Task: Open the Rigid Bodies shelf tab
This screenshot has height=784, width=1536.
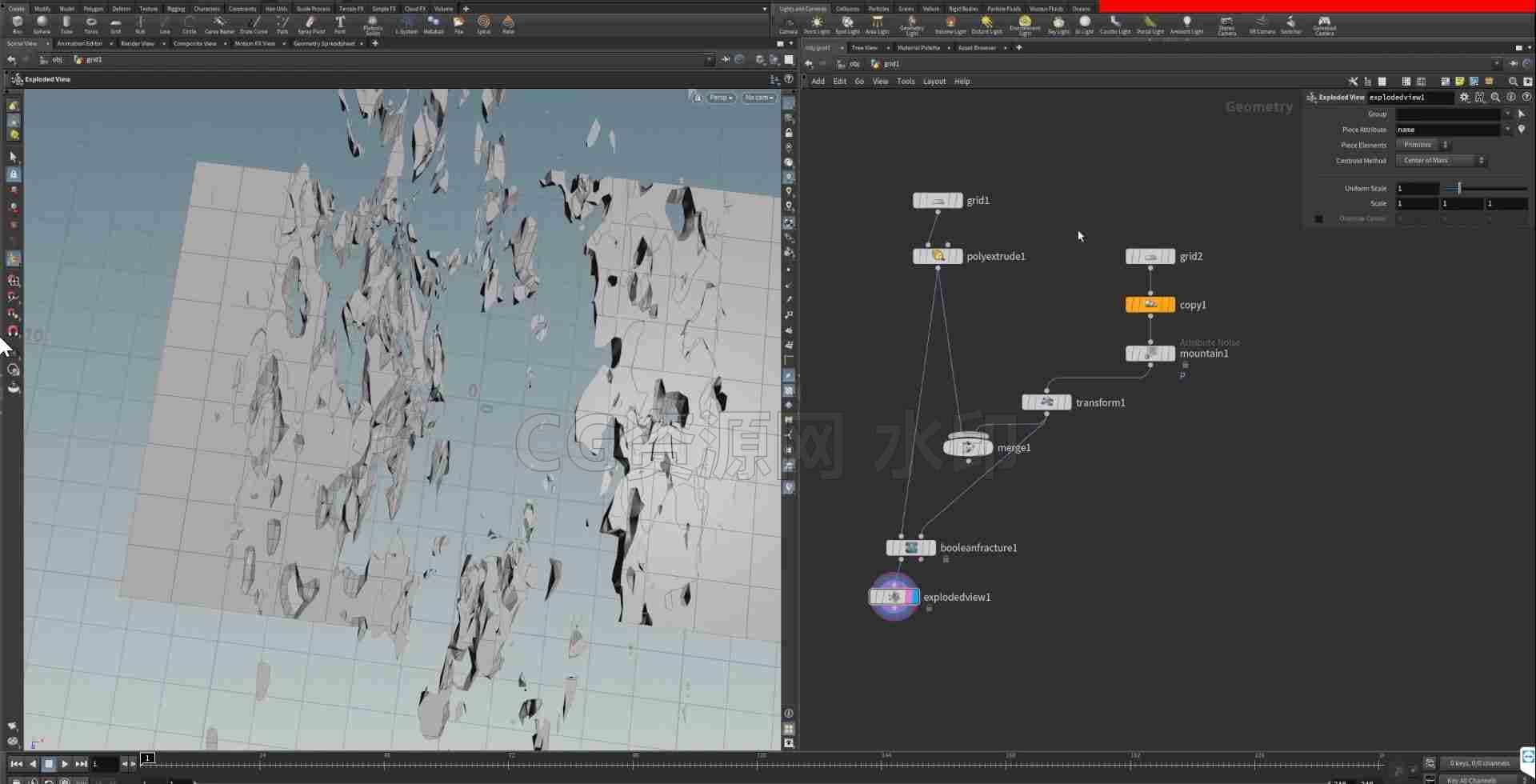Action: pos(963,9)
